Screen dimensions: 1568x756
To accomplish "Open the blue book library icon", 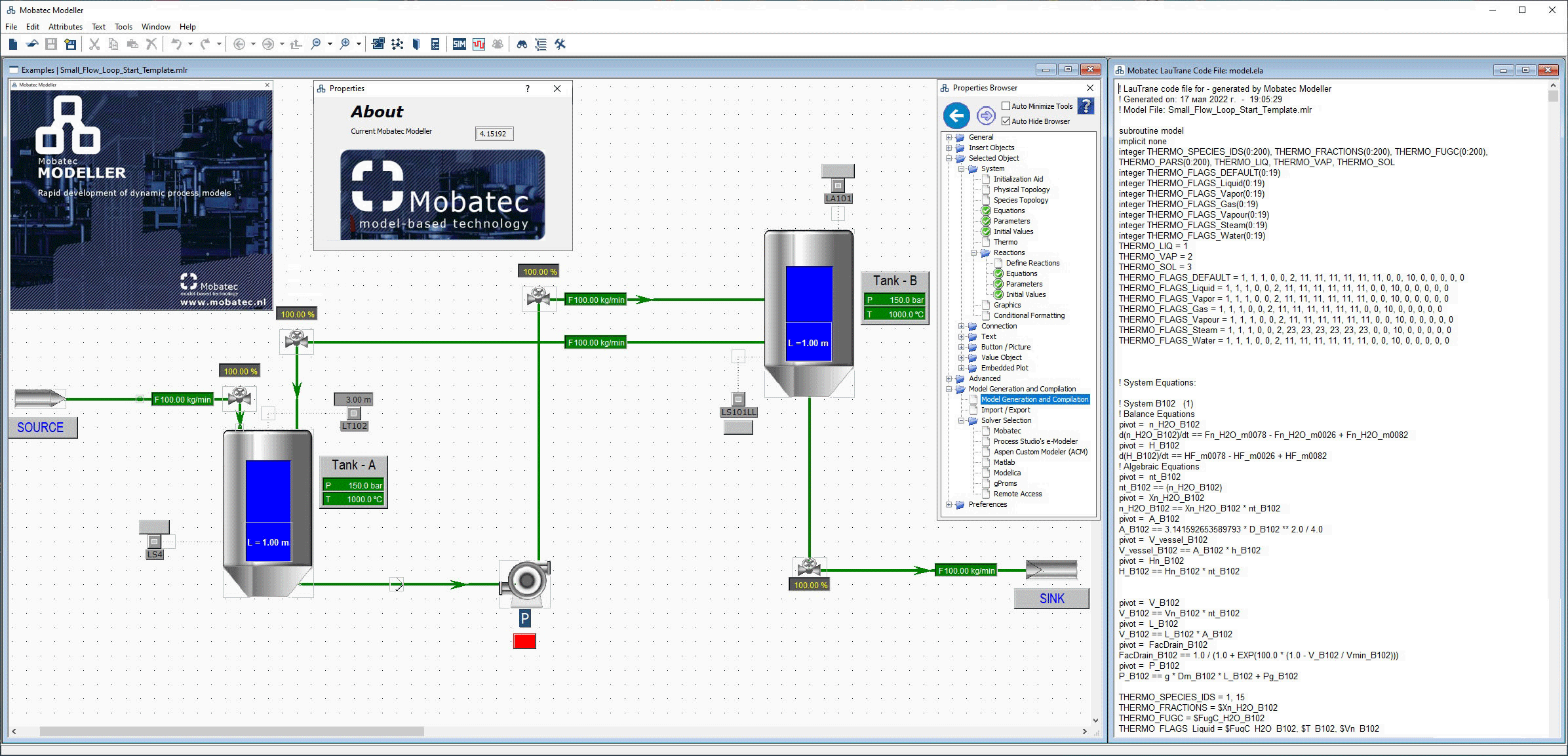I will [416, 44].
